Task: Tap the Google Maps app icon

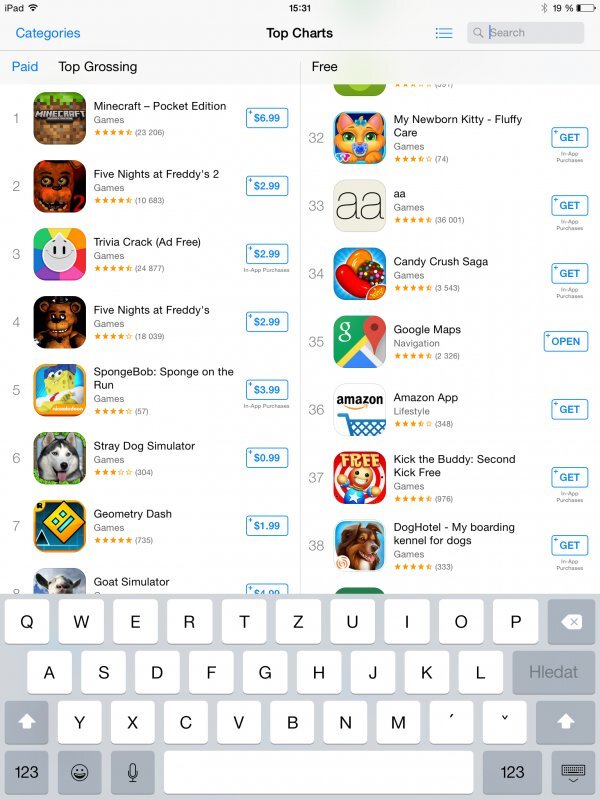Action: tap(360, 342)
